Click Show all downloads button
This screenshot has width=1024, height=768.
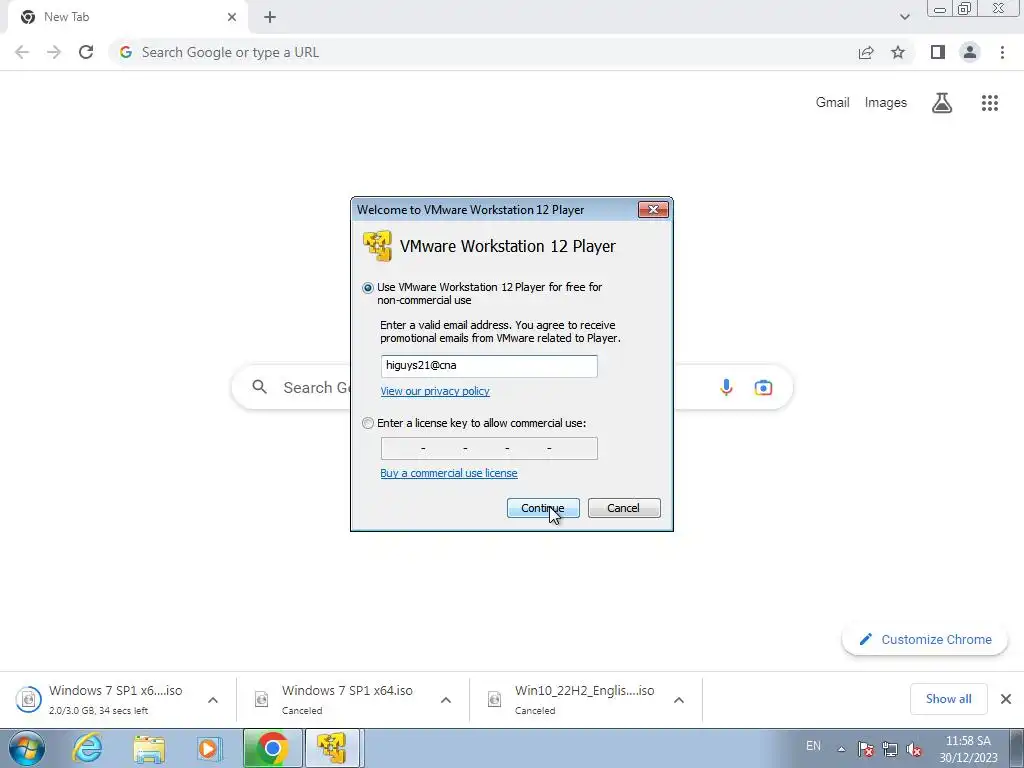tap(948, 699)
